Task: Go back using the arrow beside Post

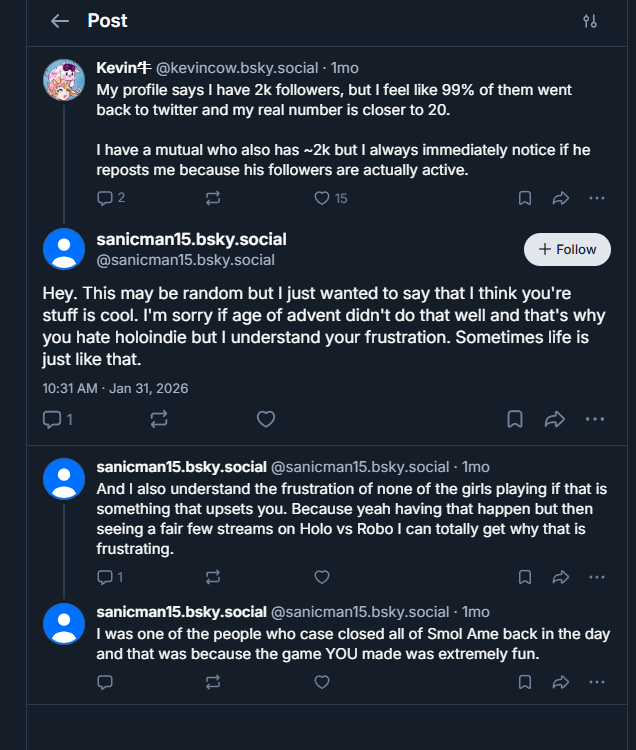Action: tap(60, 21)
